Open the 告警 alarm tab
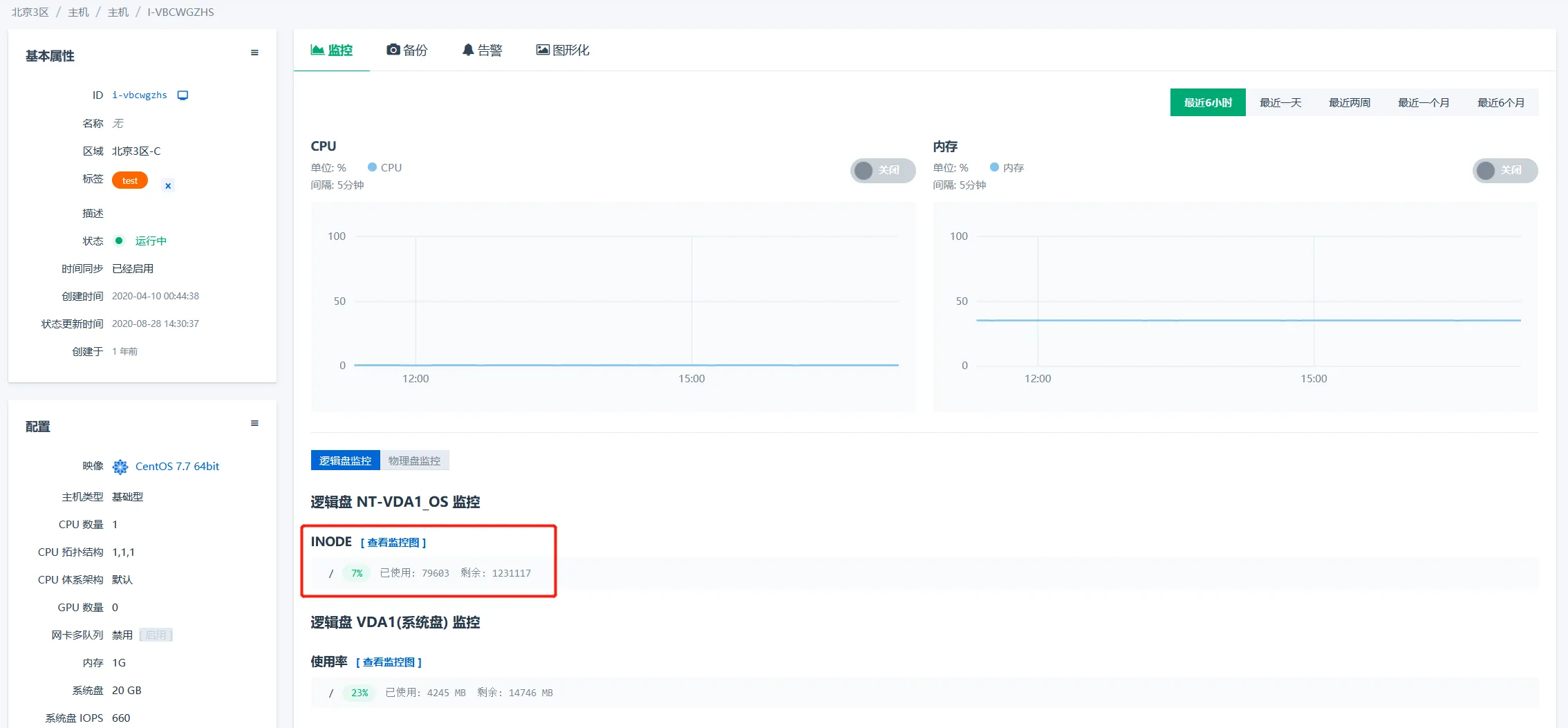This screenshot has width=1568, height=728. point(482,50)
